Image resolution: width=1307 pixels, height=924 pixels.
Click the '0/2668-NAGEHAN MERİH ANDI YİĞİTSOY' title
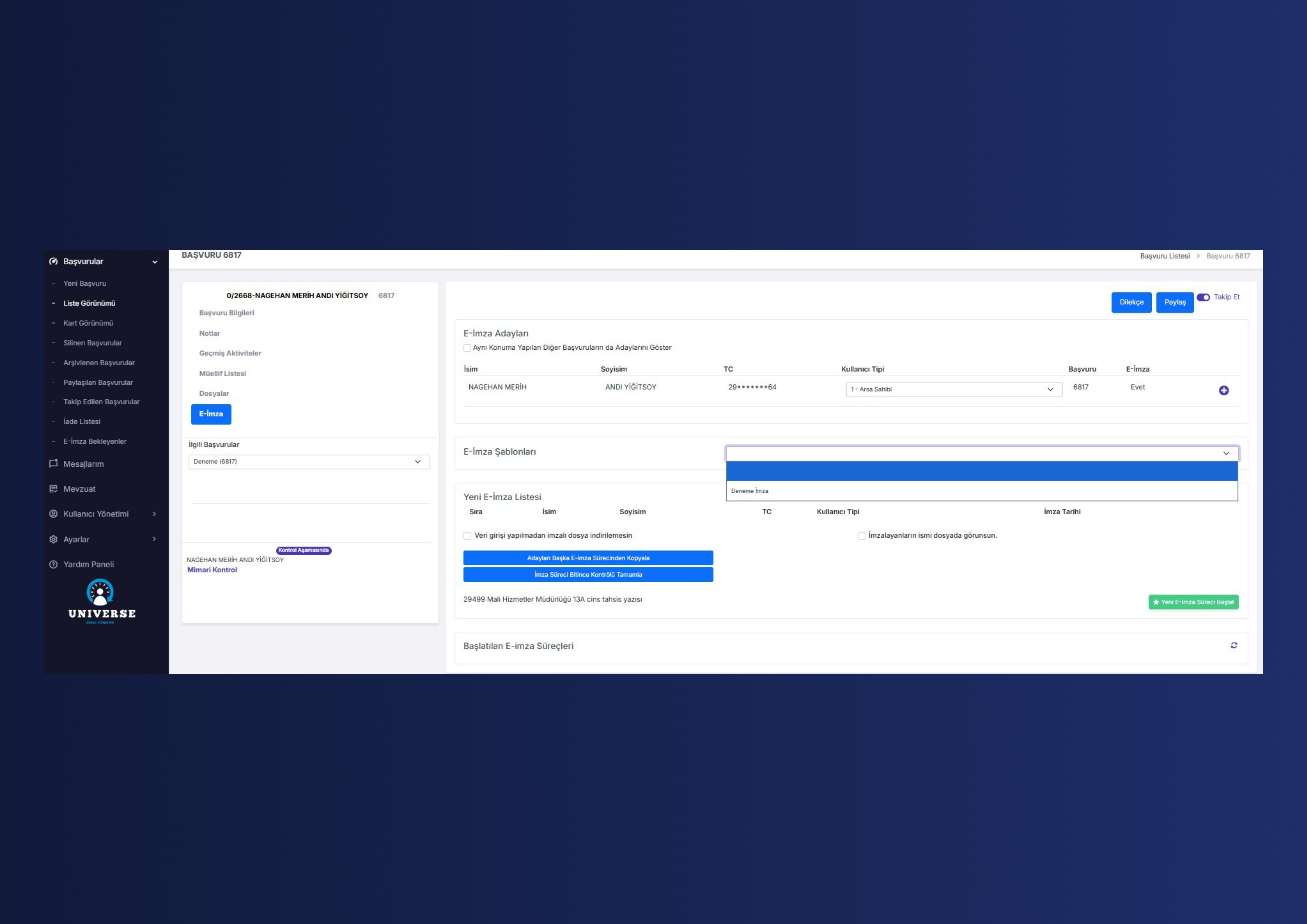click(x=297, y=295)
